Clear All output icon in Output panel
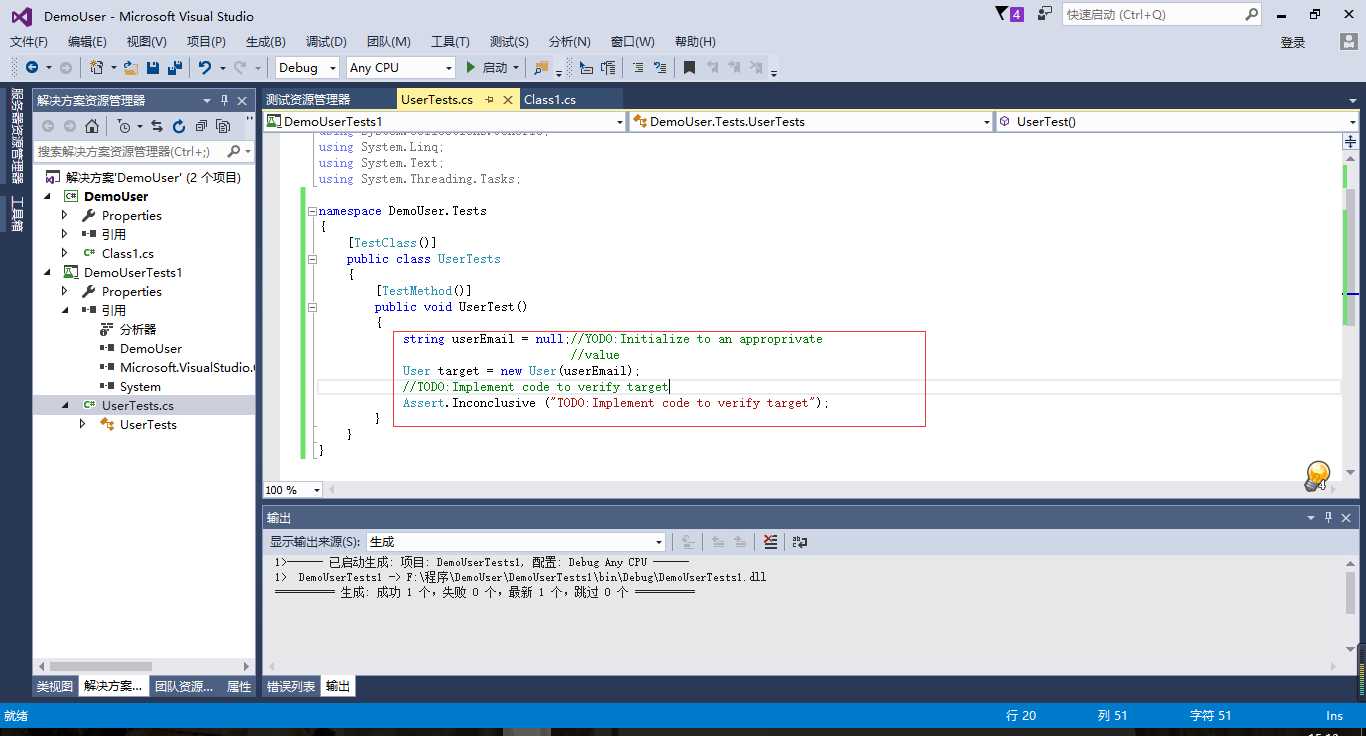The image size is (1366, 736). 770,541
